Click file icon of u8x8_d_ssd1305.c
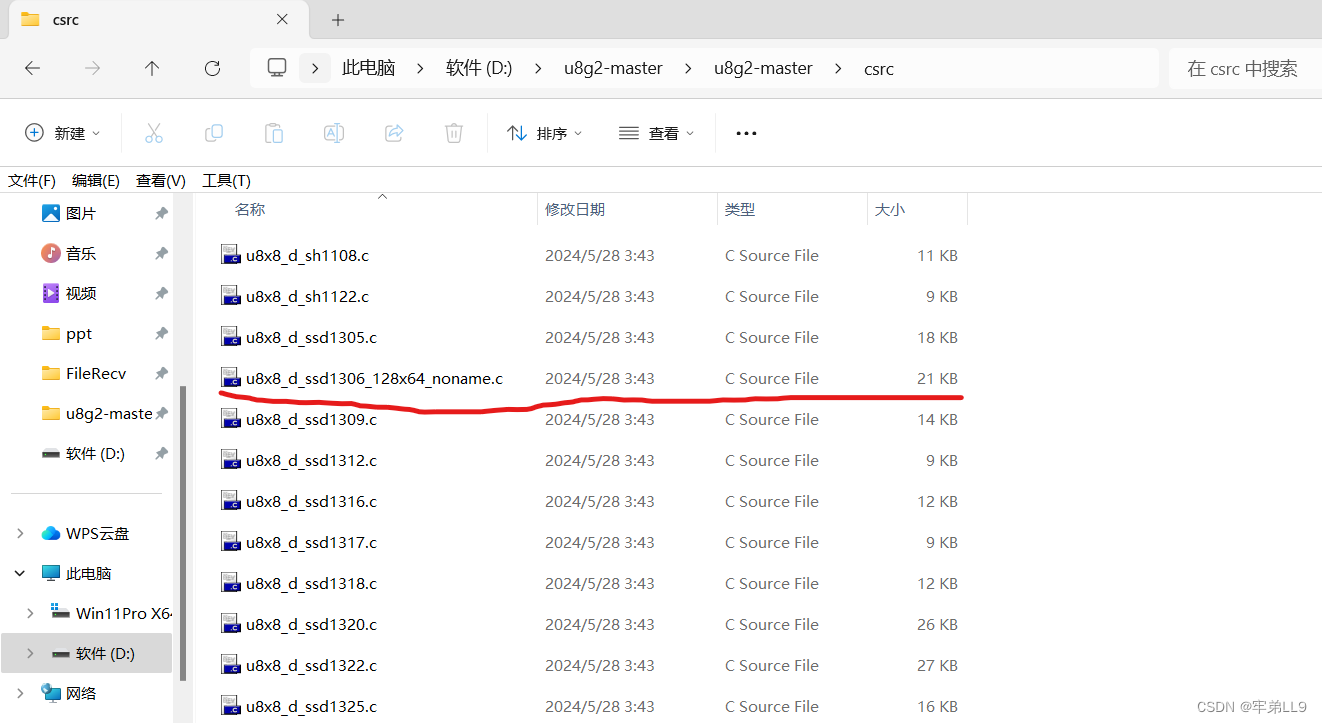The width and height of the screenshot is (1322, 723). (231, 337)
